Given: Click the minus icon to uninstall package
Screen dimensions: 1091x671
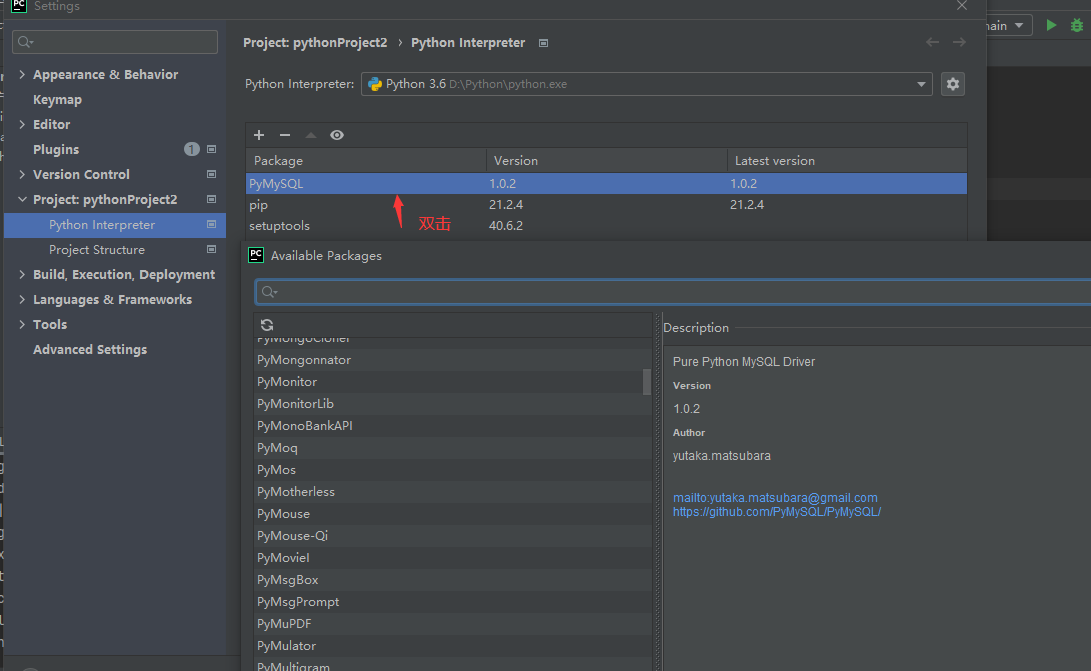Looking at the screenshot, I should click(x=285, y=135).
